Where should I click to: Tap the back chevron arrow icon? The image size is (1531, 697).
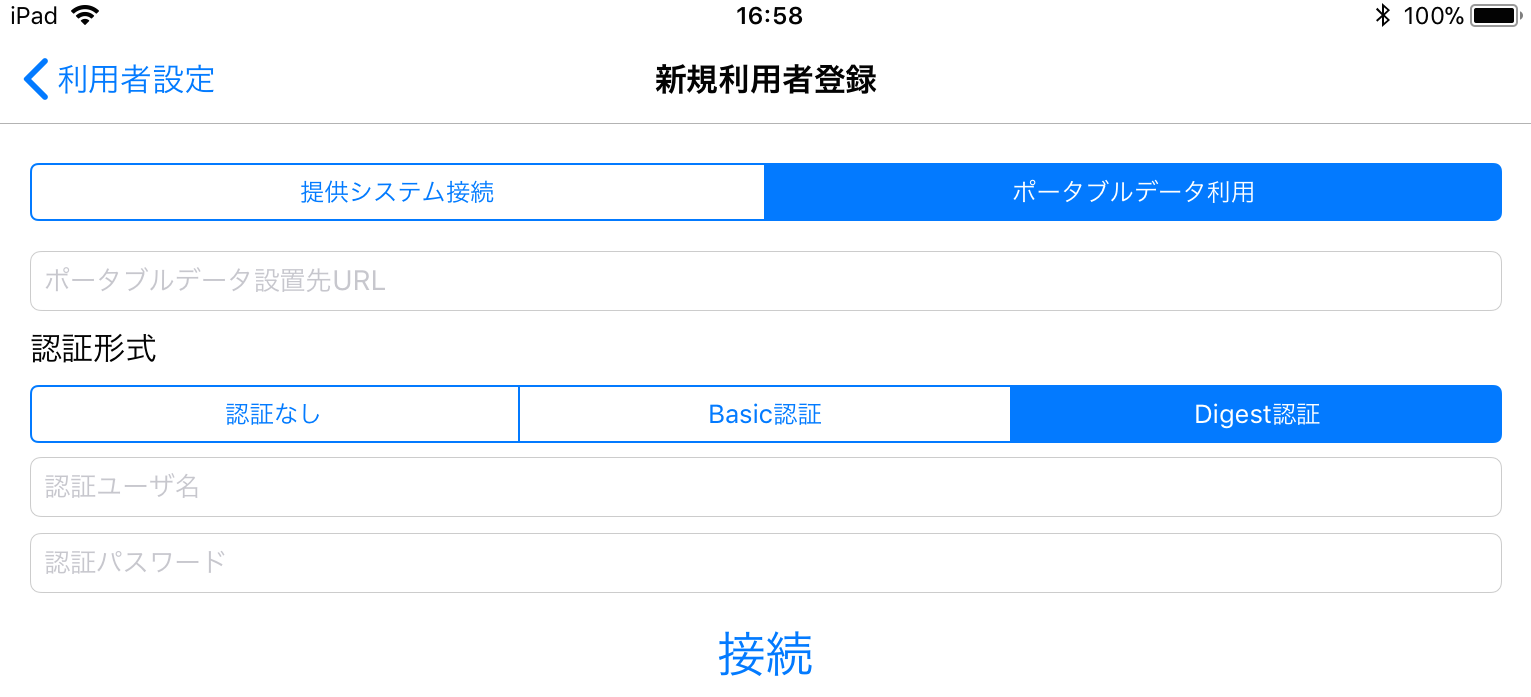tap(36, 79)
